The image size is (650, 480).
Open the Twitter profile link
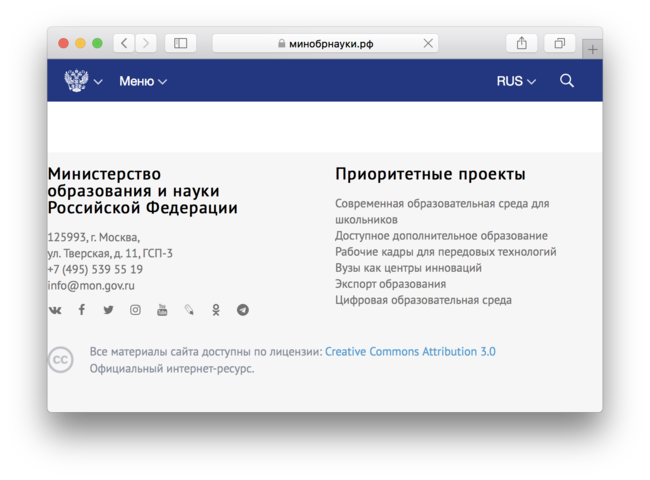pos(108,310)
